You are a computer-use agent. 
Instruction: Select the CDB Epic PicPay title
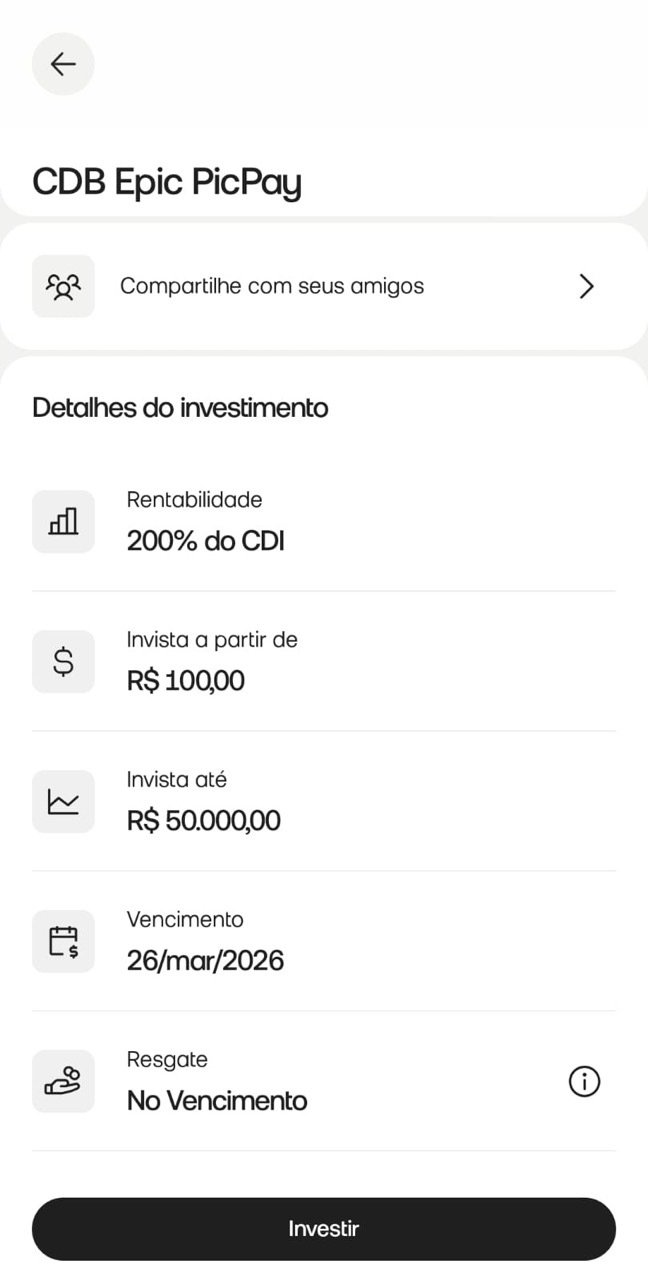(168, 182)
